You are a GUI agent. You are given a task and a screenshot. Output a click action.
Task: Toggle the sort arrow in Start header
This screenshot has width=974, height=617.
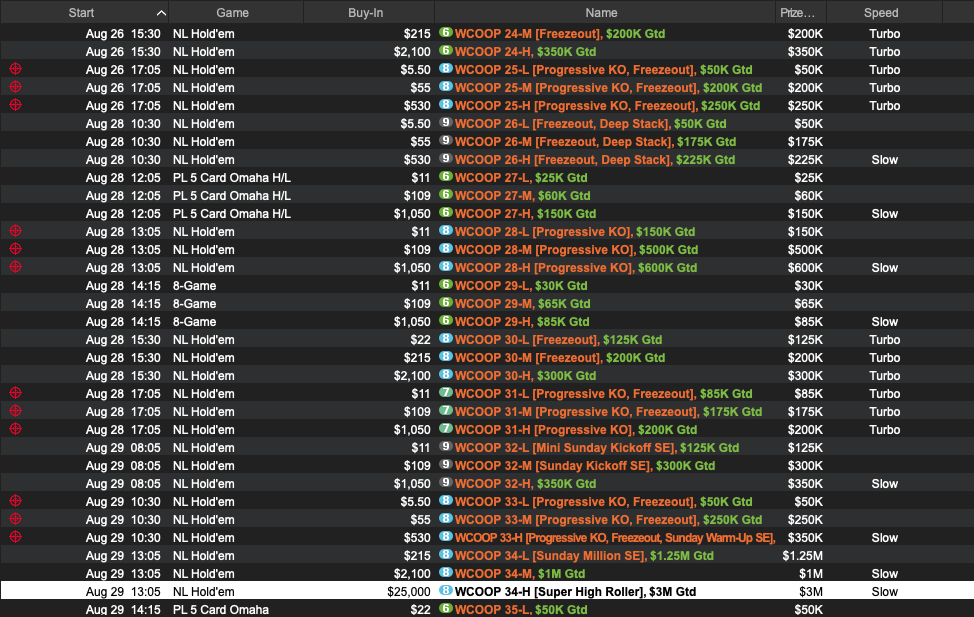point(161,12)
